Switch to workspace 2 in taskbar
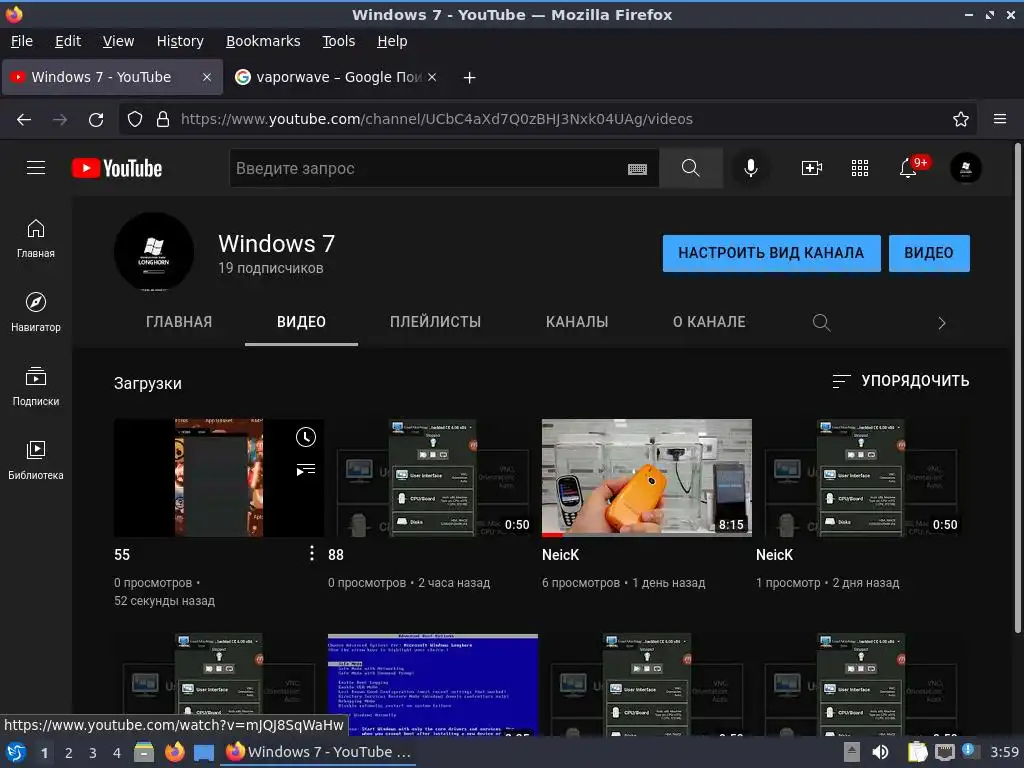The height and width of the screenshot is (768, 1024). click(69, 752)
